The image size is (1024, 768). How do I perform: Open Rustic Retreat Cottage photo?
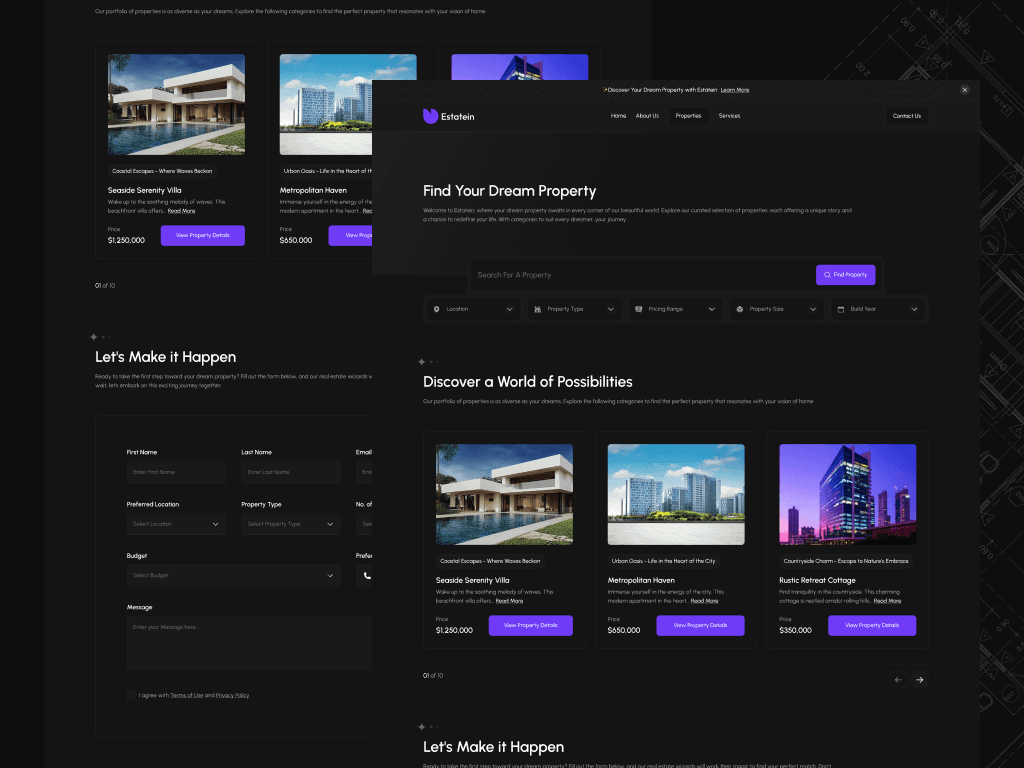pos(848,494)
